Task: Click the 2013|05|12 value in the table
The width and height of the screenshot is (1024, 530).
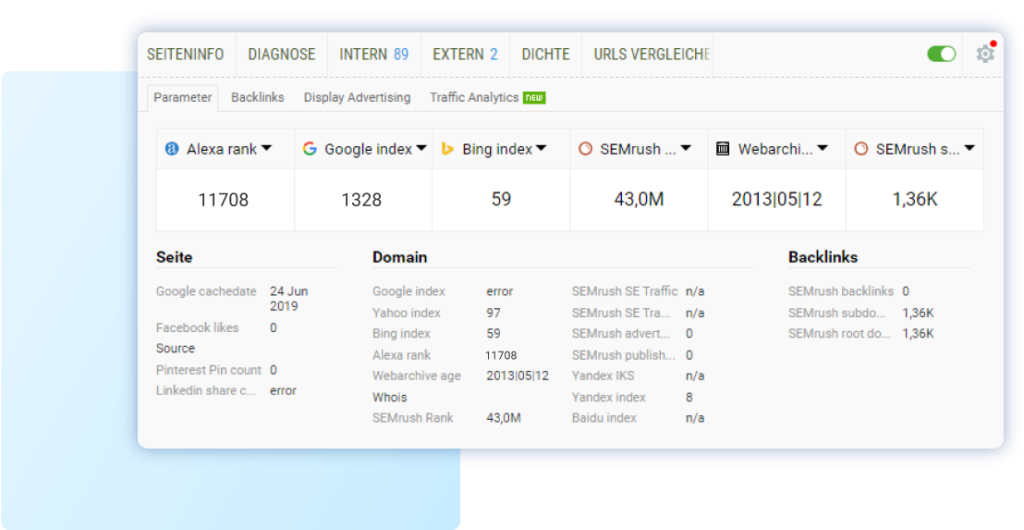Action: click(x=776, y=200)
